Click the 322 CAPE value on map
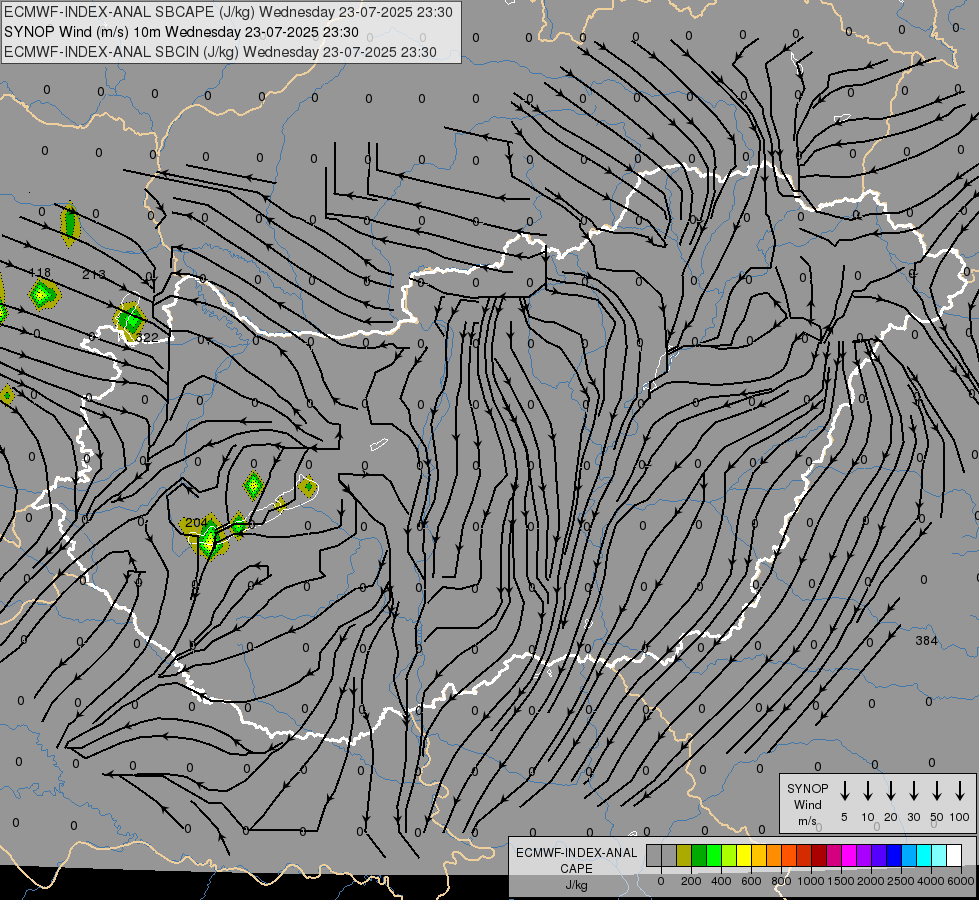 pyautogui.click(x=147, y=338)
